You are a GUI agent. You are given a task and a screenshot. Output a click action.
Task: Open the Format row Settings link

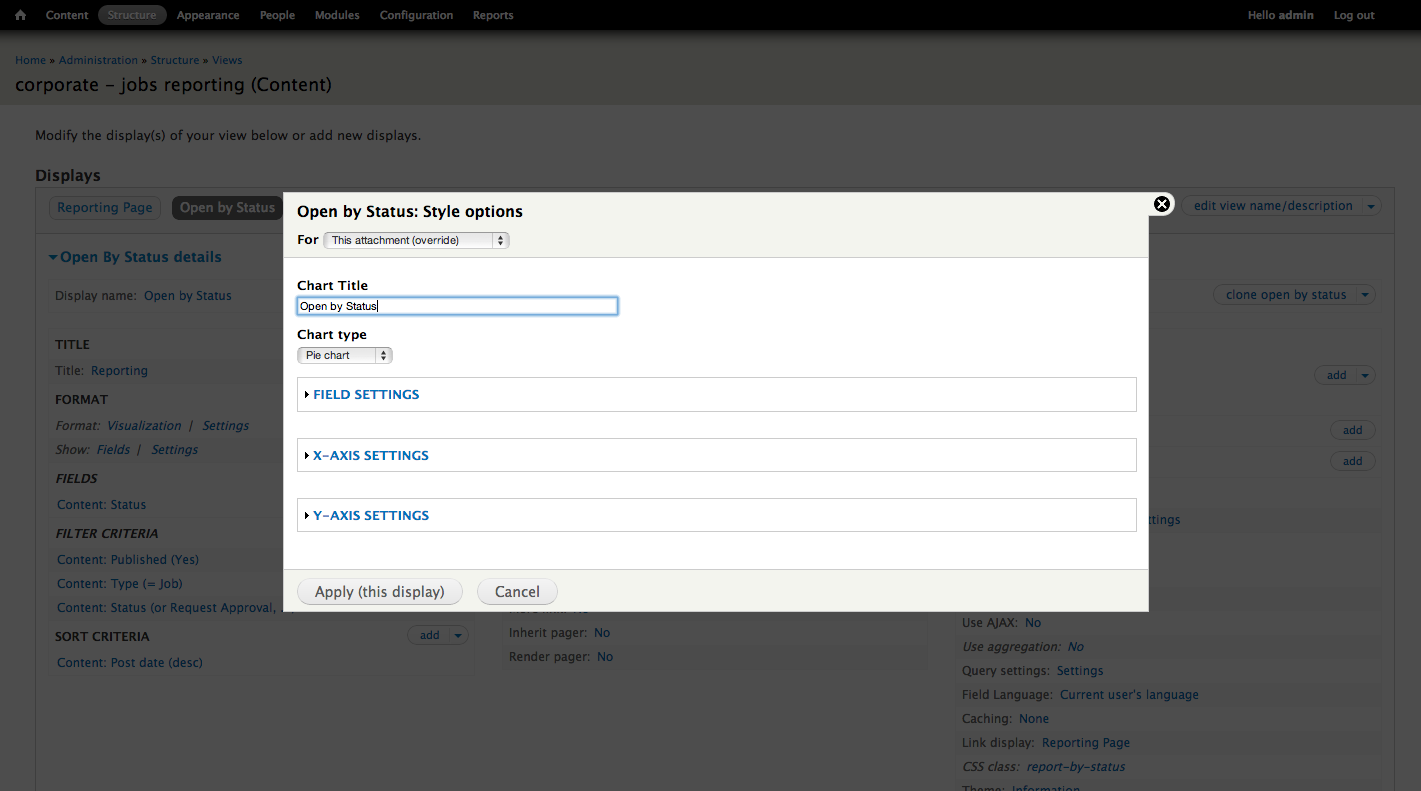pos(226,426)
